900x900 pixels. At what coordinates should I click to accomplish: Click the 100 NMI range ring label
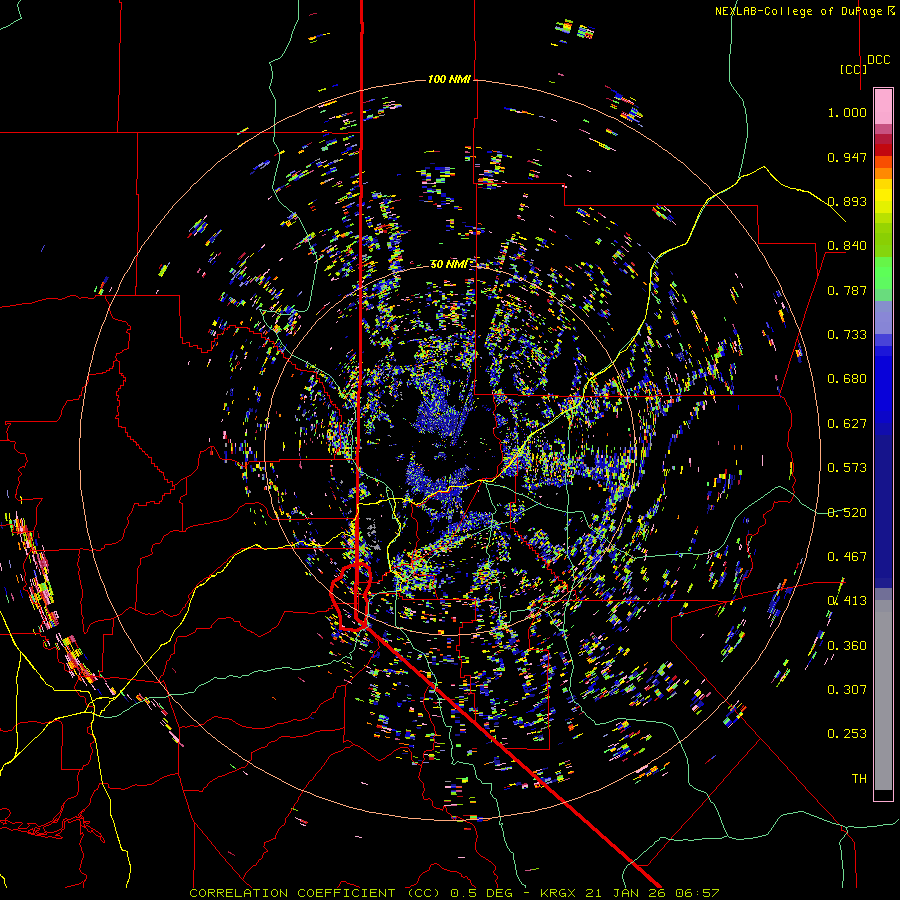tap(449, 79)
